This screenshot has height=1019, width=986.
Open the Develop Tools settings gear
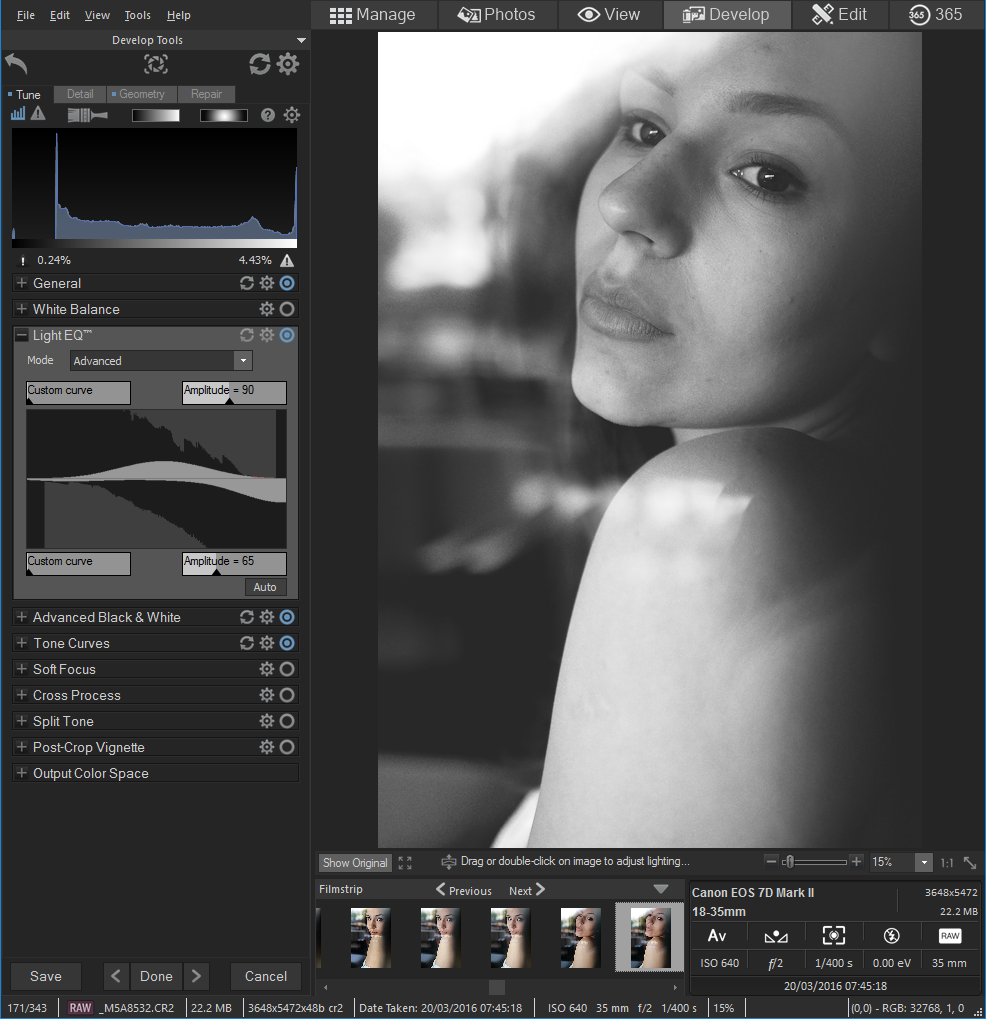coord(288,64)
